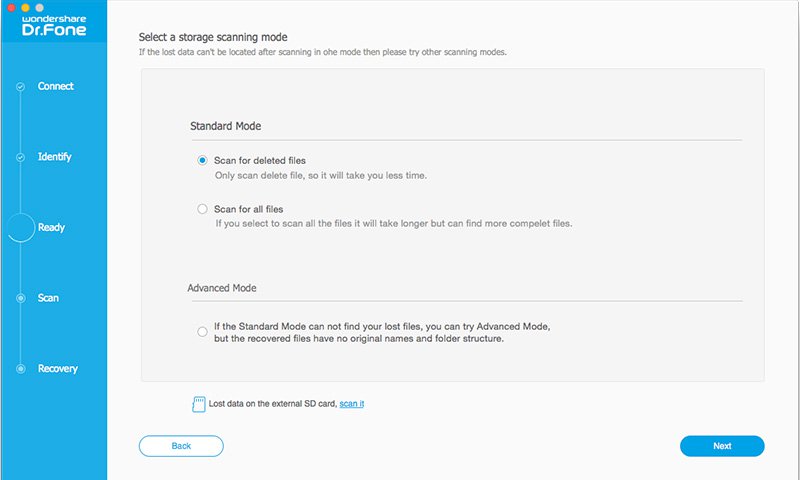Click the red close window button

pos(11,7)
